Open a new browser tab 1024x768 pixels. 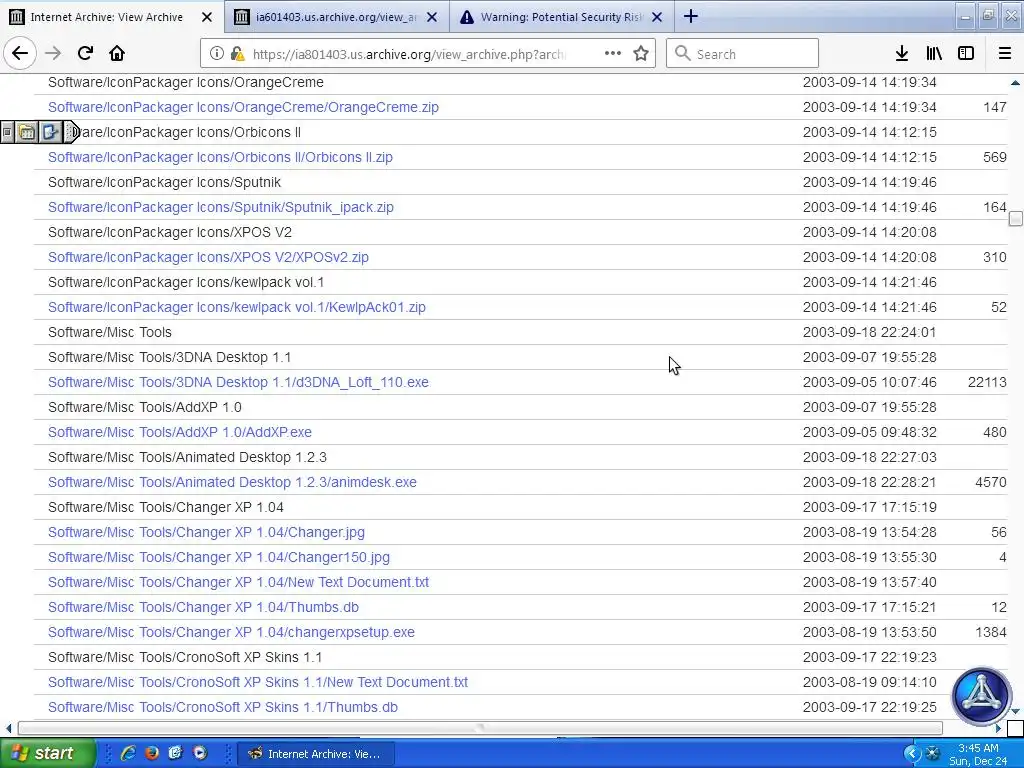[690, 16]
